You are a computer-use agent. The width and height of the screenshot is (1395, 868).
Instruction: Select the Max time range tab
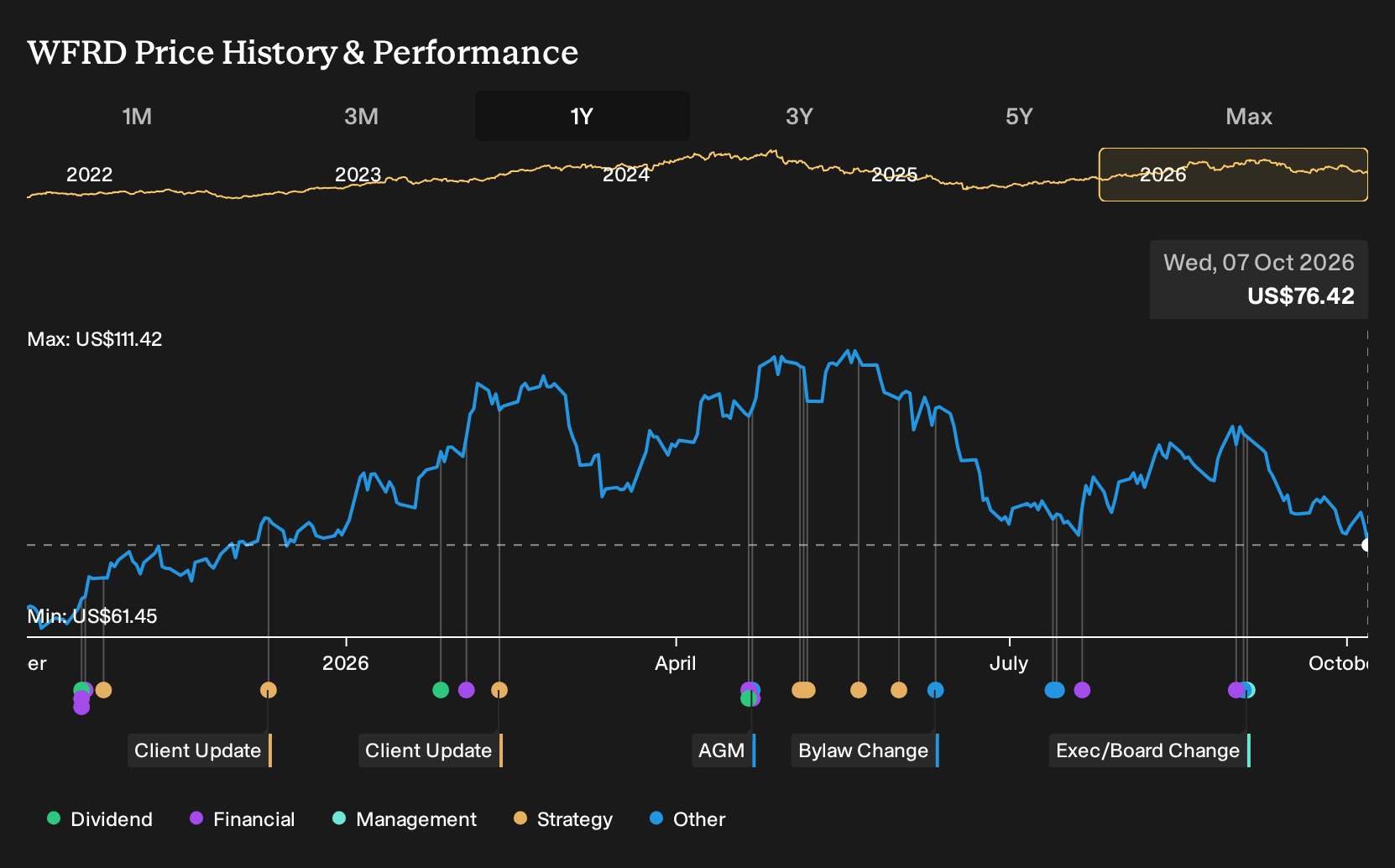point(1249,116)
